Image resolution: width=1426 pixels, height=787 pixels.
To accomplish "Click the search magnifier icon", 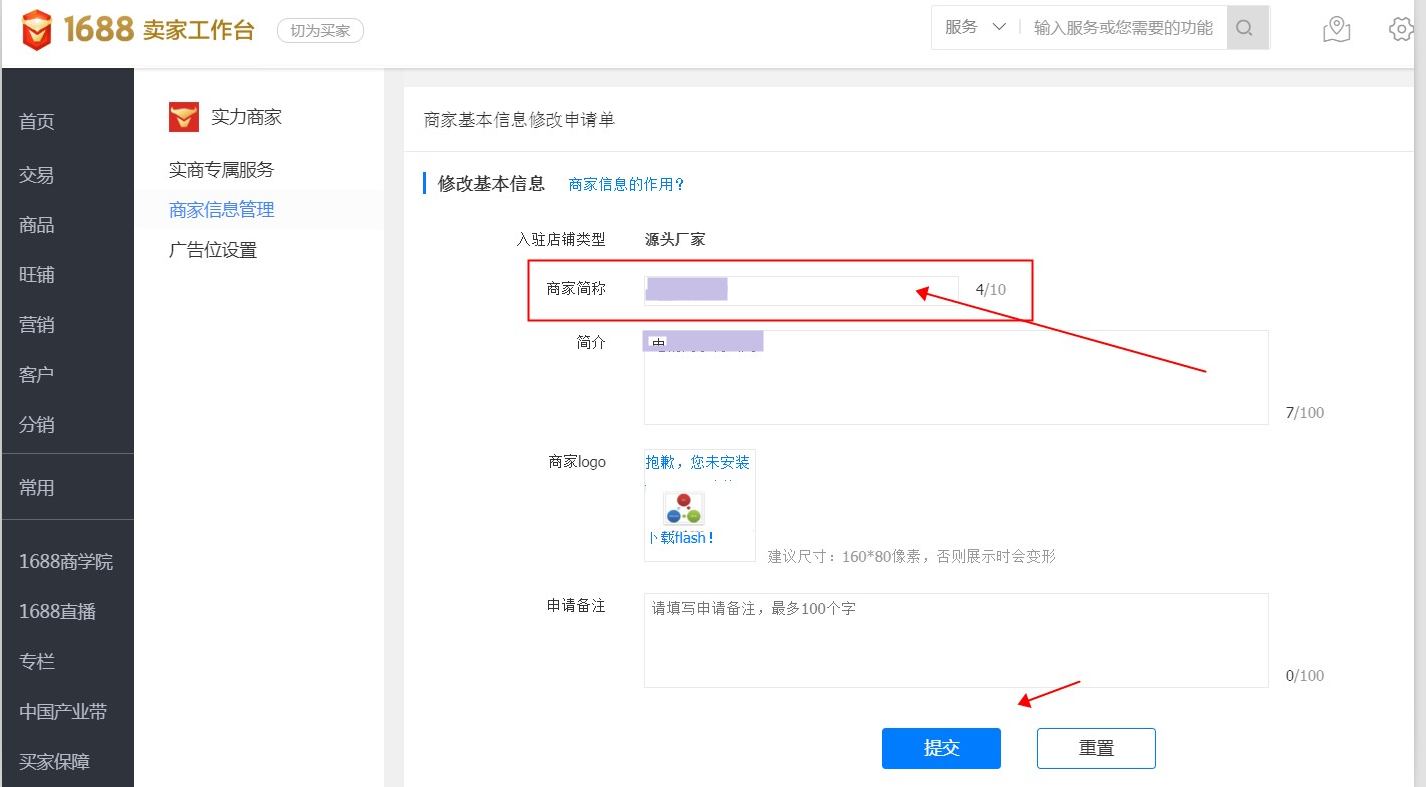I will click(x=1244, y=28).
